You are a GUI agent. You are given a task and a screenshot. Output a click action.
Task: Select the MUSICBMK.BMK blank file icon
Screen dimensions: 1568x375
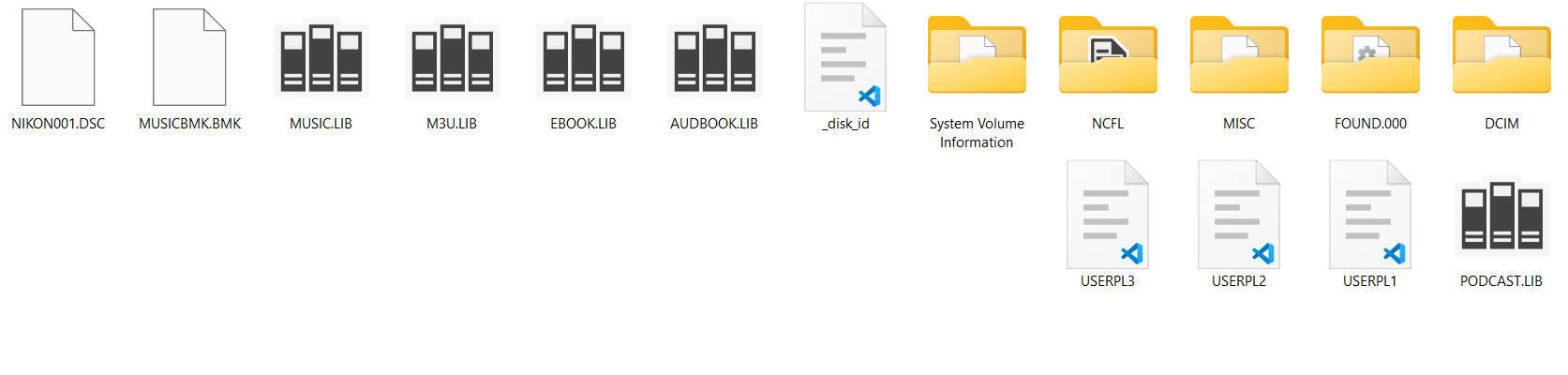[x=189, y=57]
